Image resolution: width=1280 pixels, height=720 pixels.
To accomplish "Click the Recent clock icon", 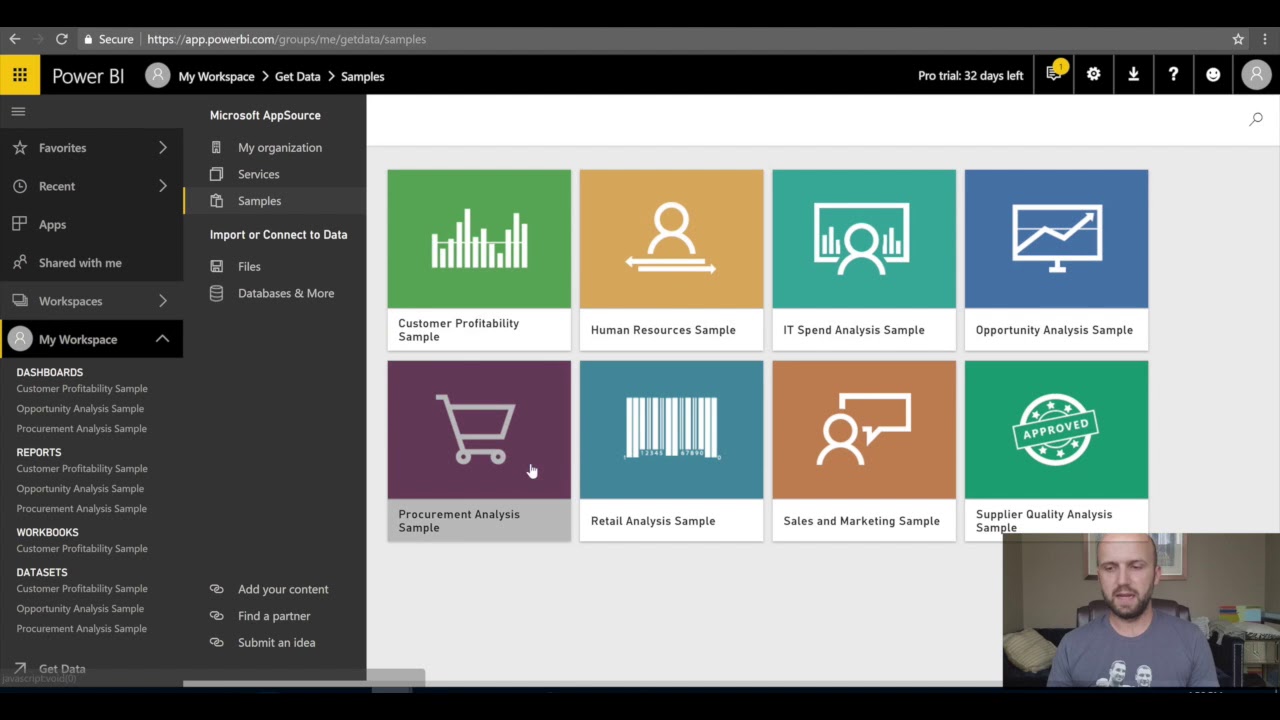I will (19, 186).
